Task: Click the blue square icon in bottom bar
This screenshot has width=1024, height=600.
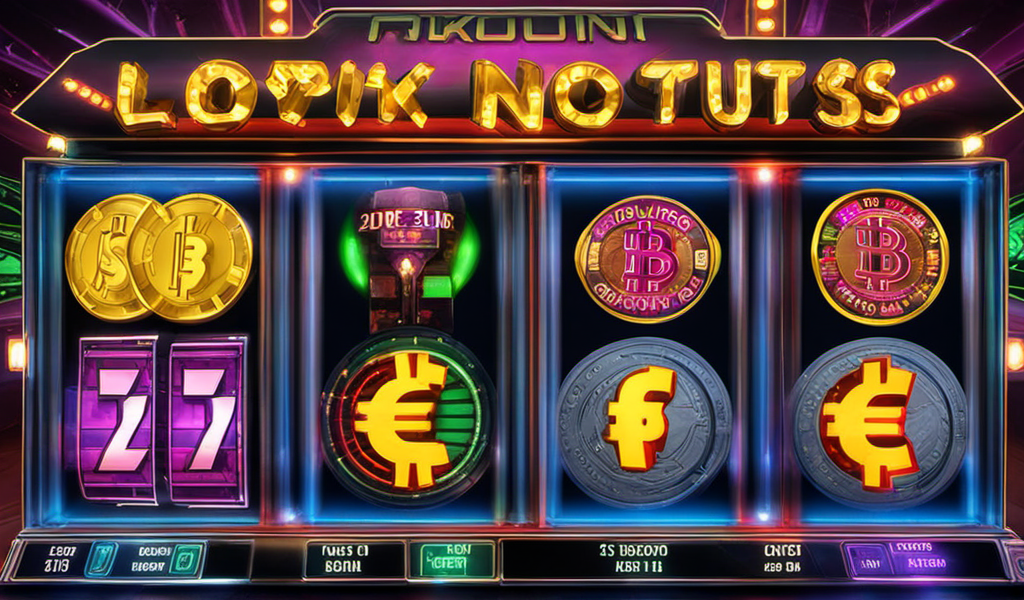Action: click(x=101, y=560)
